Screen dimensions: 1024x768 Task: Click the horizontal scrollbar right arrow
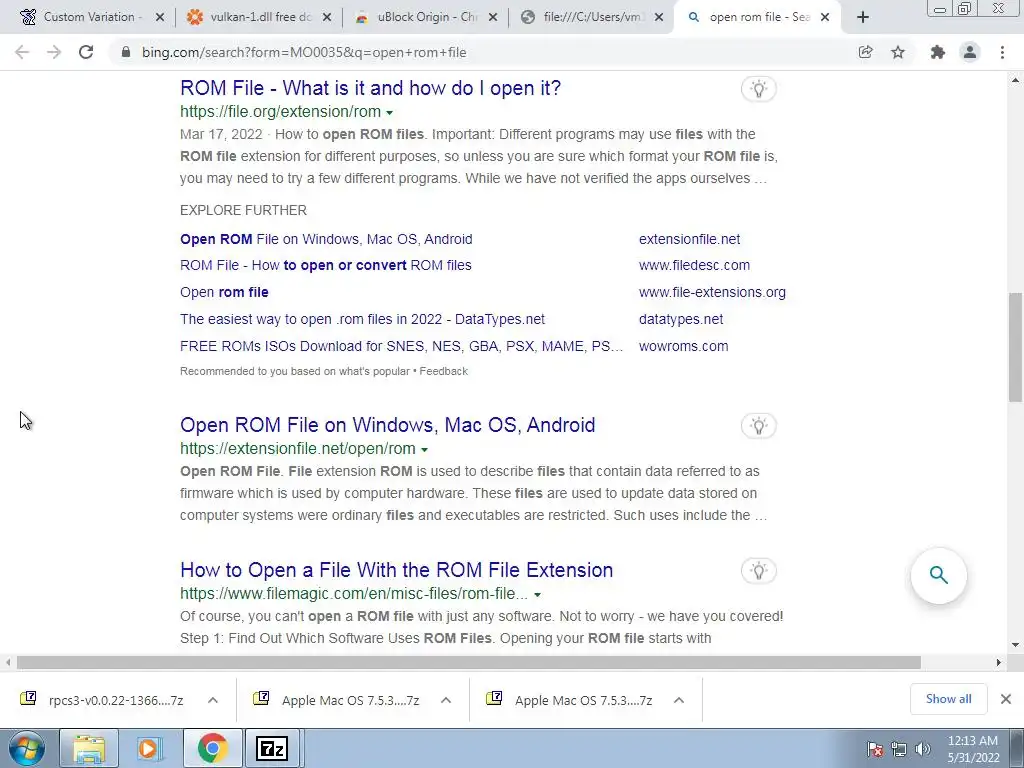[x=998, y=662]
